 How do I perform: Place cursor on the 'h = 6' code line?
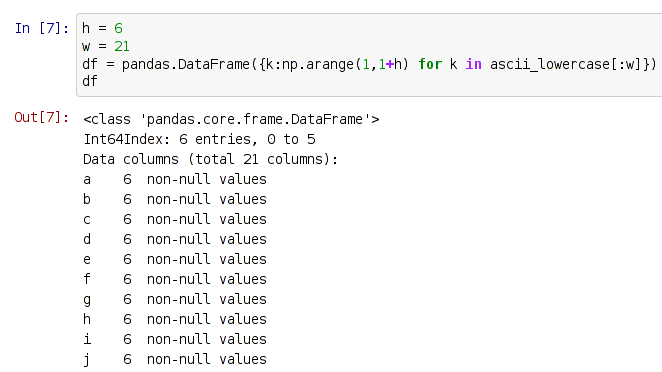(x=102, y=28)
